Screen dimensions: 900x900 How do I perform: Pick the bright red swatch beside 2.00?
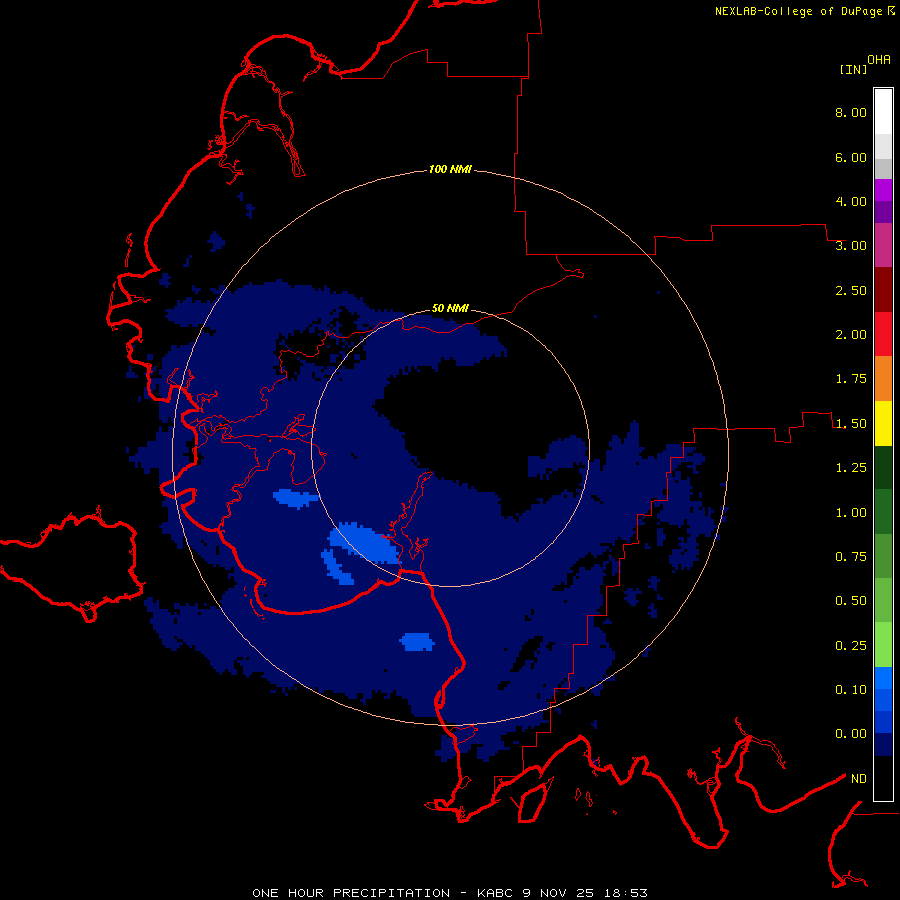(x=883, y=335)
